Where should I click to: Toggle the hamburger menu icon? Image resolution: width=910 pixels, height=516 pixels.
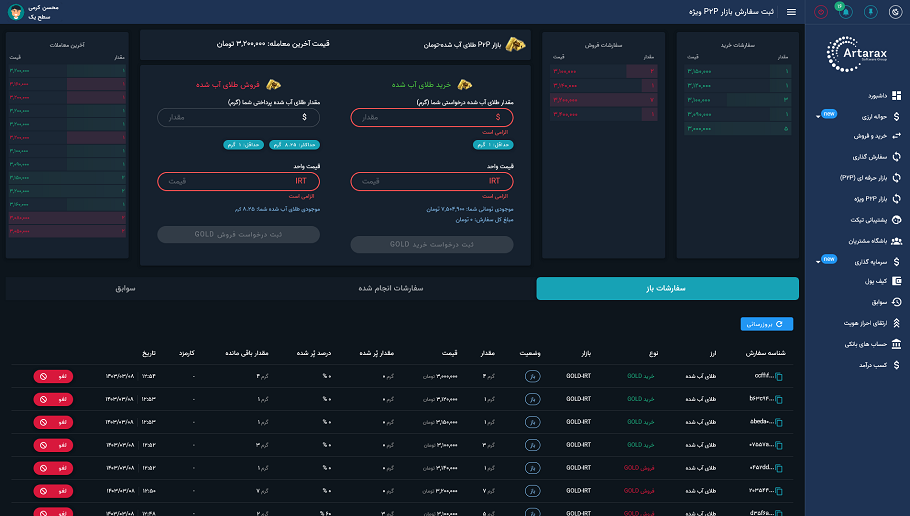[791, 12]
